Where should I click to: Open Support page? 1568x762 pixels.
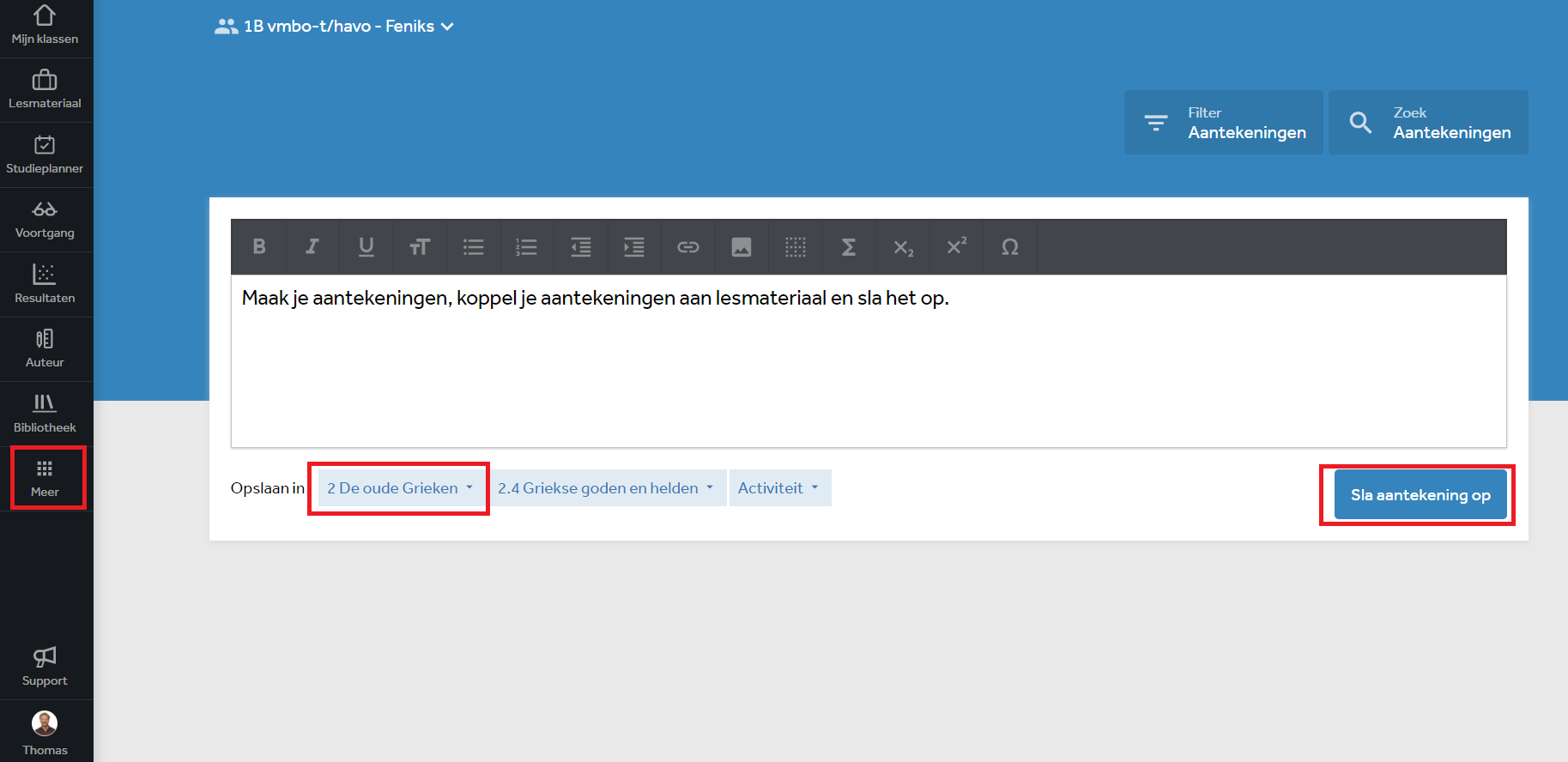pyautogui.click(x=45, y=668)
